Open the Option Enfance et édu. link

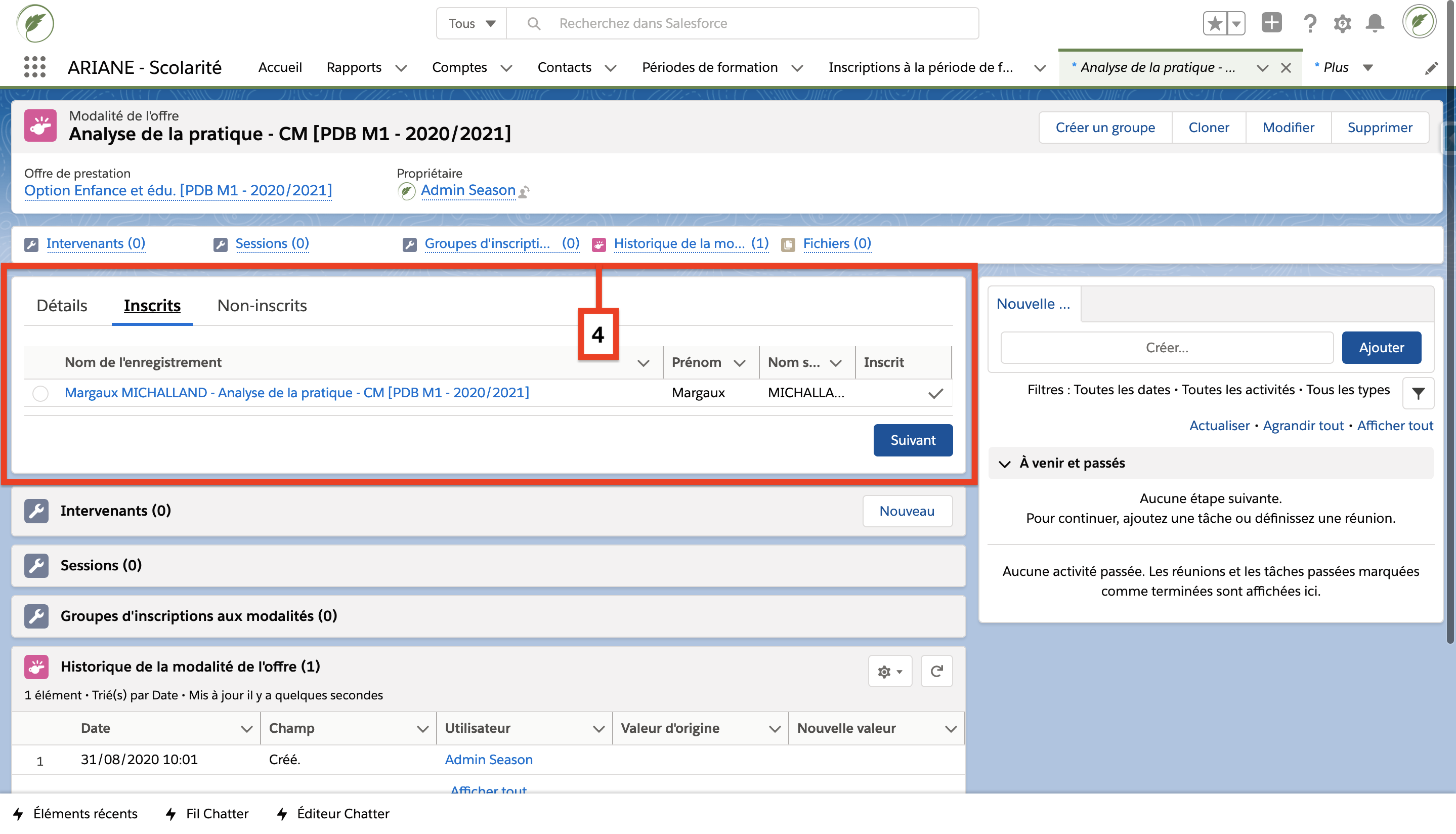178,190
